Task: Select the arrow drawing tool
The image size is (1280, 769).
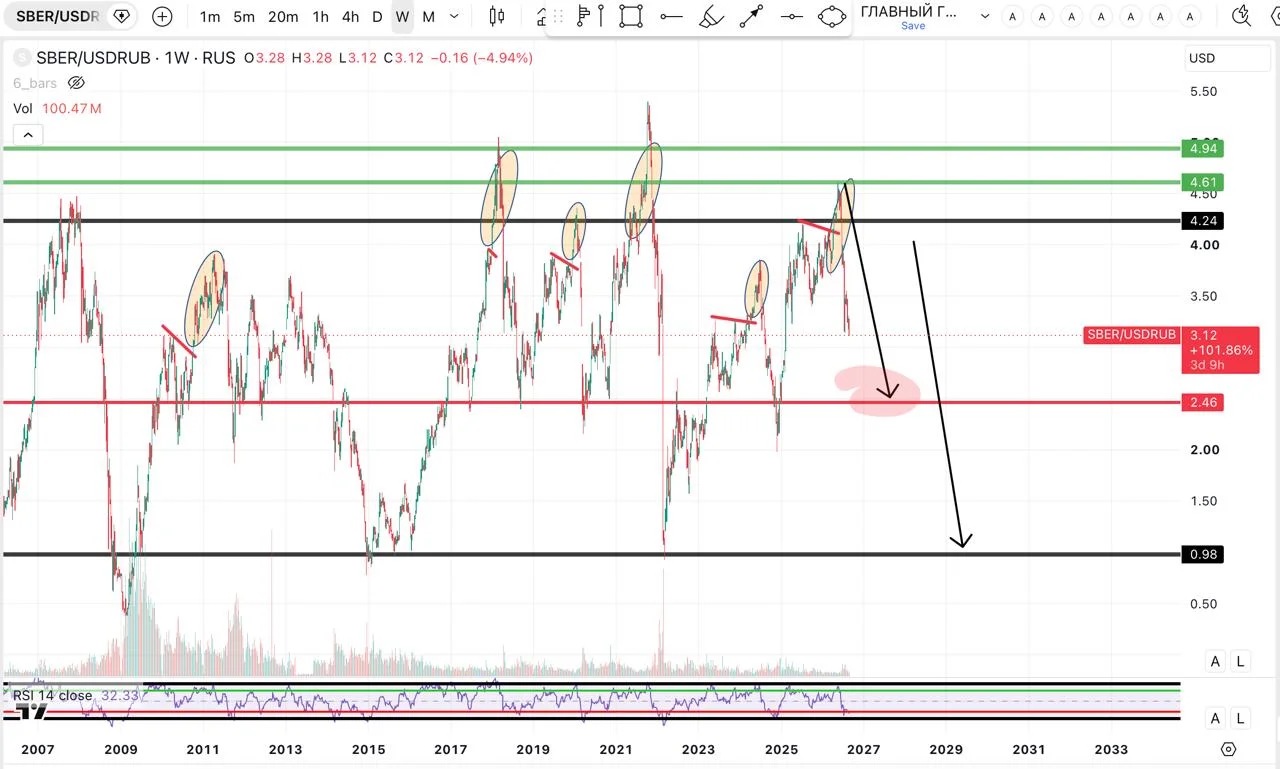Action: coord(751,16)
